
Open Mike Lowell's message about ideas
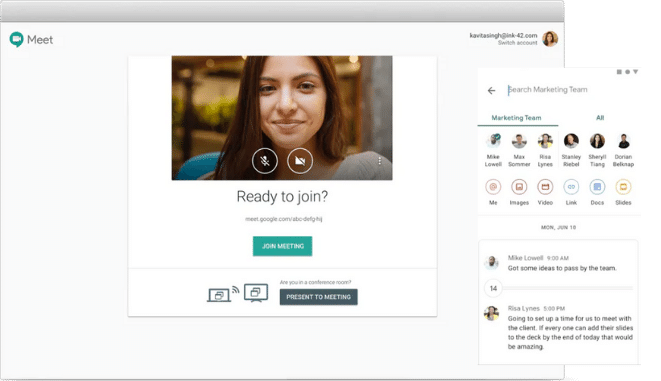coord(562,268)
